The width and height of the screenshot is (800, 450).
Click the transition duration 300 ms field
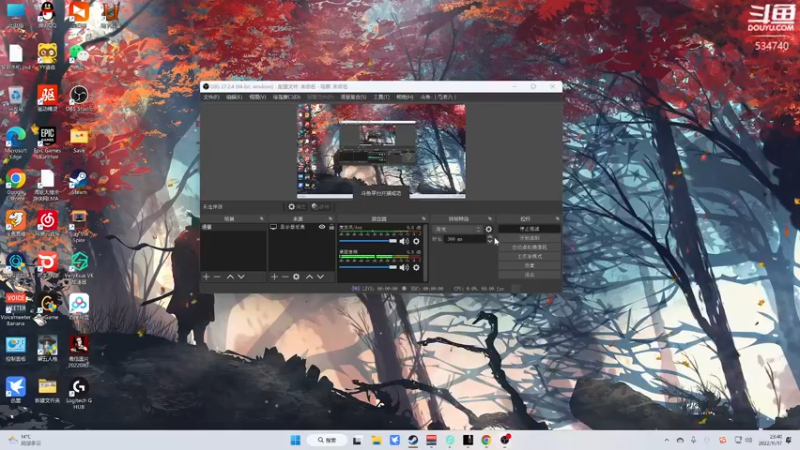point(464,239)
